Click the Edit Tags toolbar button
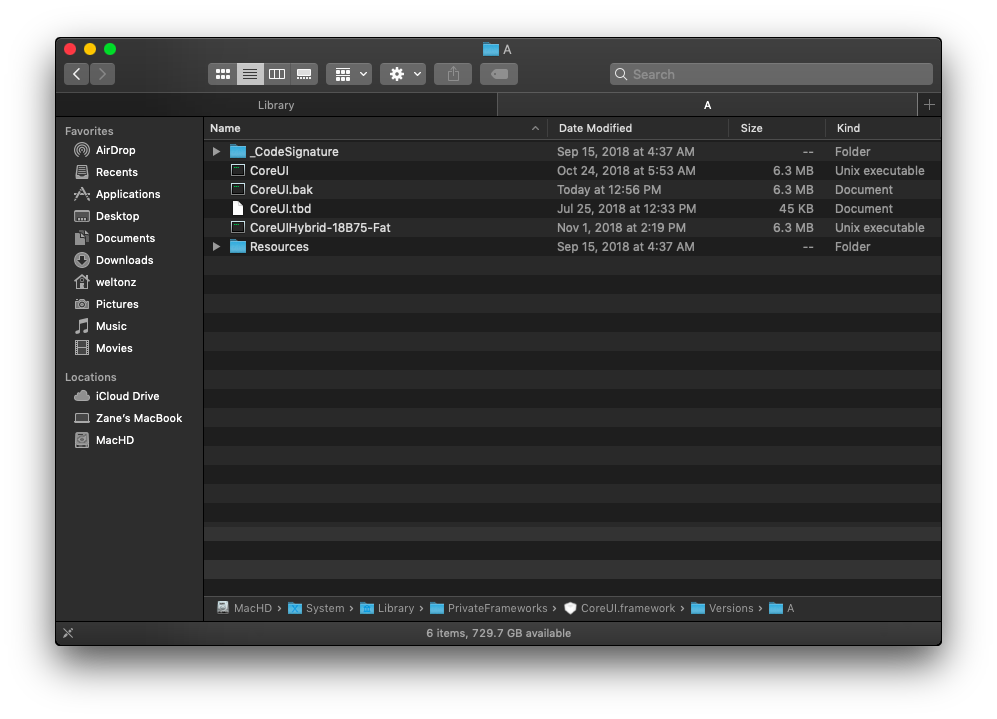The width and height of the screenshot is (997, 719). 498,74
